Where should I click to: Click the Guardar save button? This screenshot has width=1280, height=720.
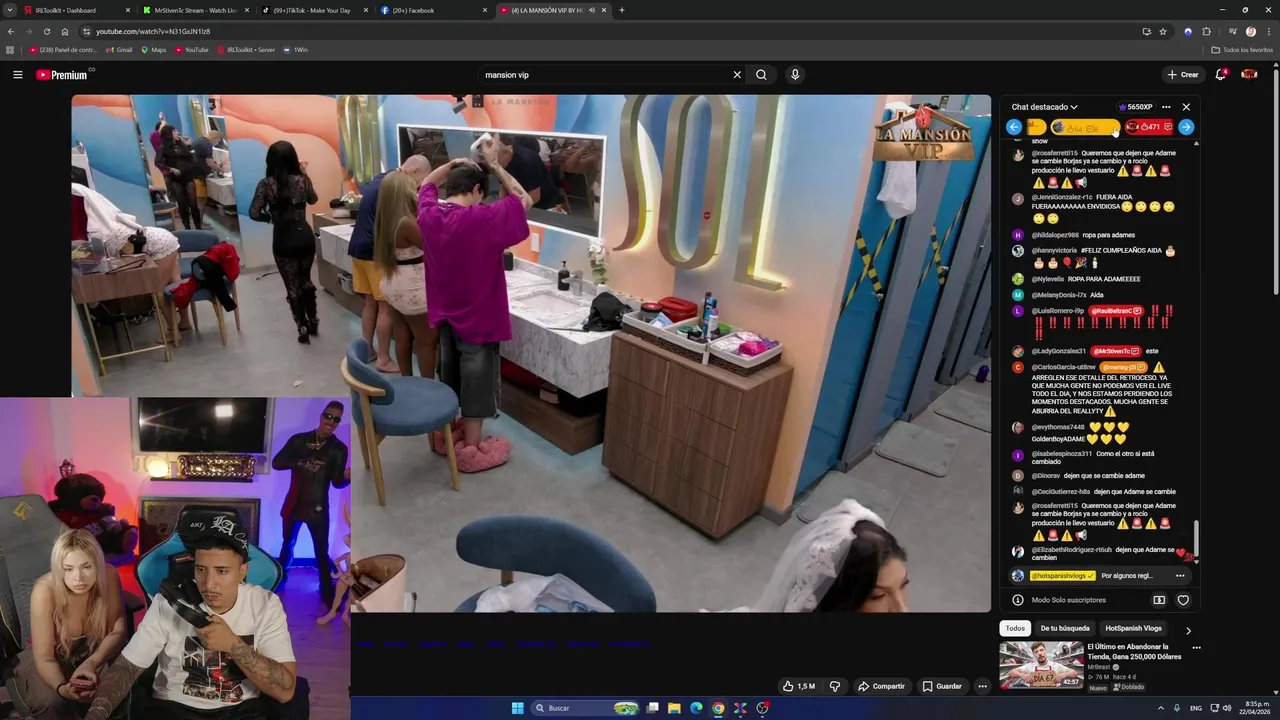pyautogui.click(x=942, y=686)
